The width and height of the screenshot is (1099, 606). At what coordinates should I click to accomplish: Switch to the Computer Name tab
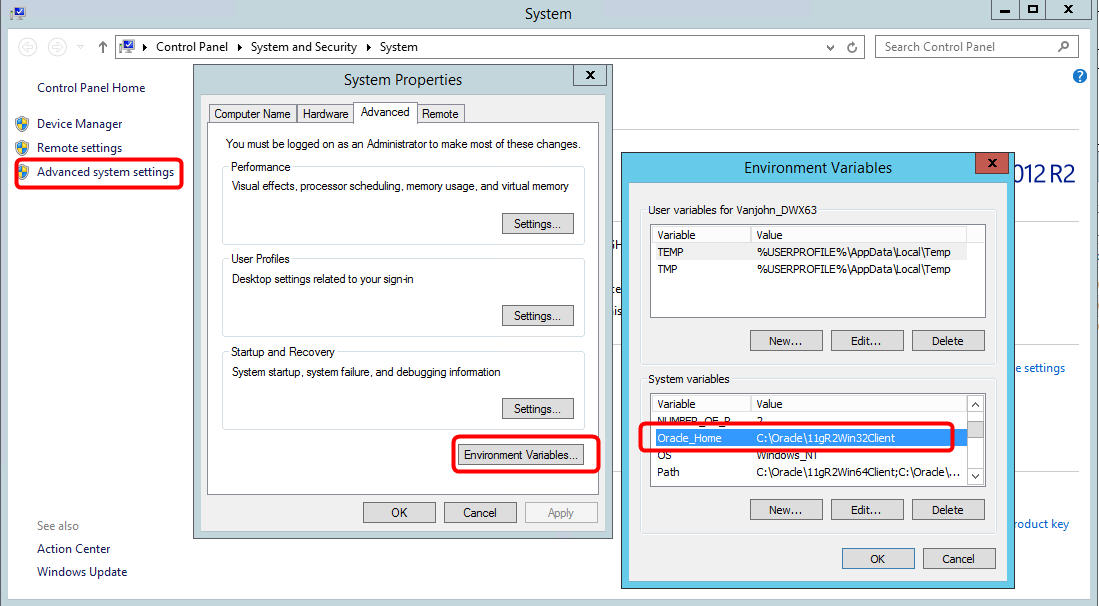(x=252, y=113)
